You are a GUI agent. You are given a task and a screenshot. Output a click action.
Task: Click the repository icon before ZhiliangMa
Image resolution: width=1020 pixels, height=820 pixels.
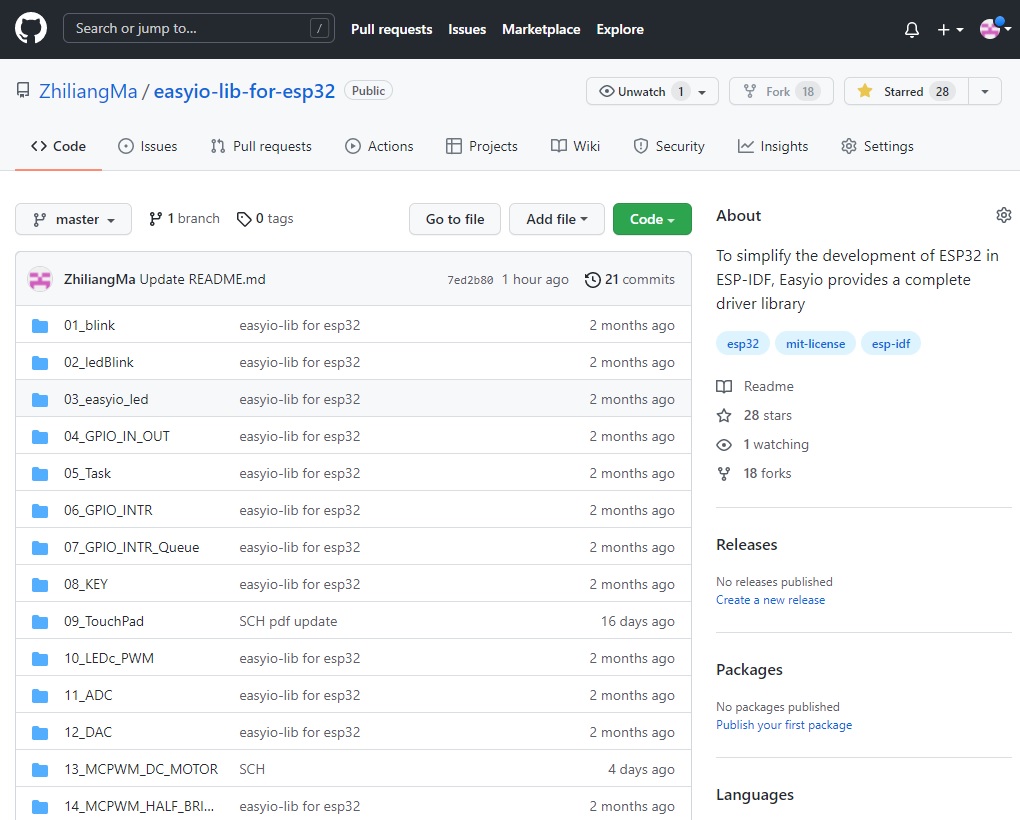point(23,90)
